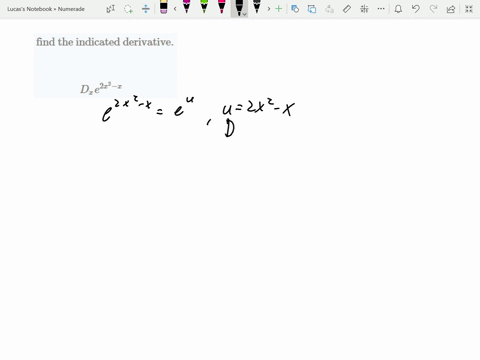Screen dimensions: 480x360
Task: Open the selected black pen's options dropdown
Action: [x=245, y=14]
